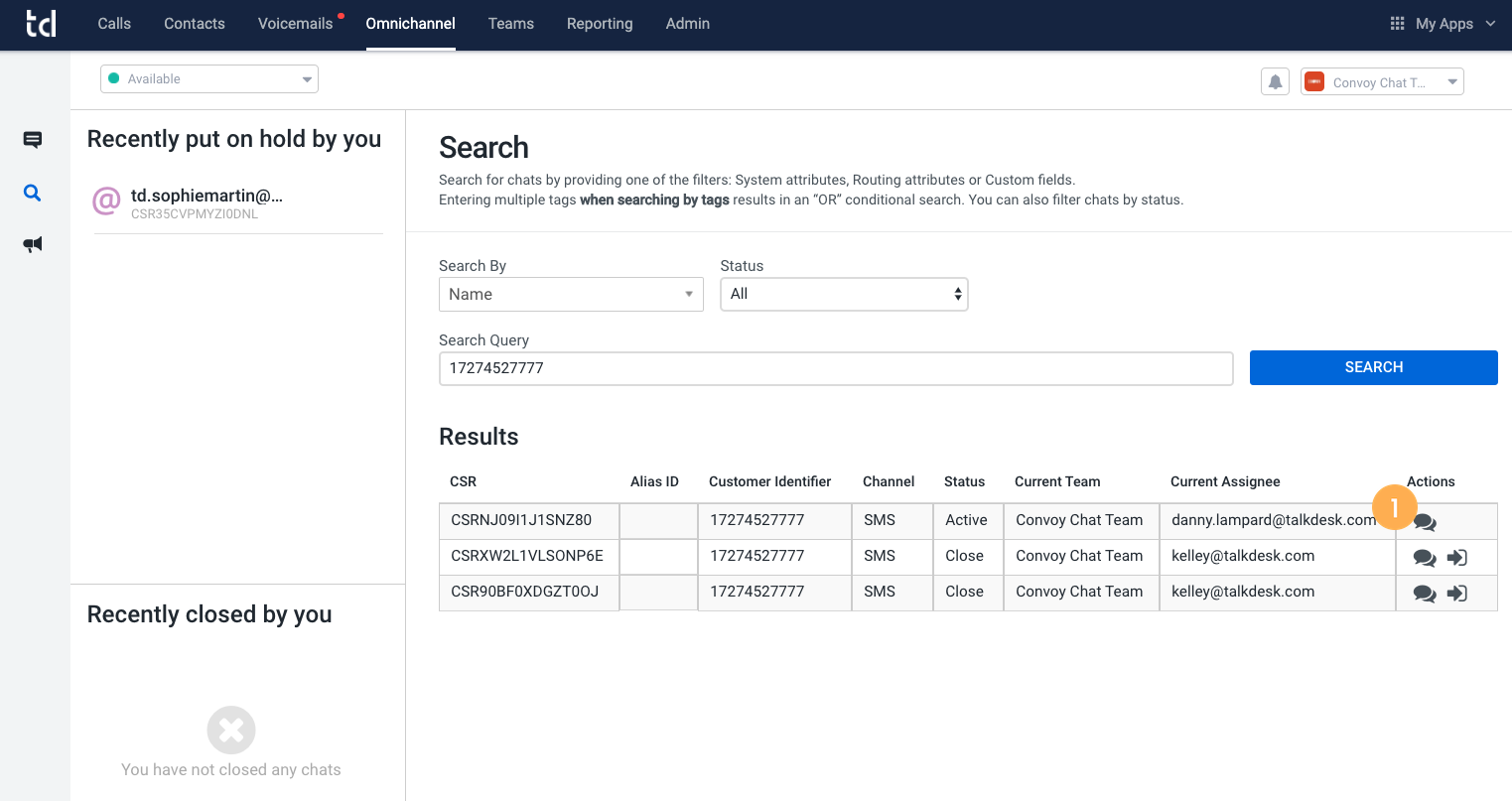Select cell CSR90BF0XDGZT0OJ
The height and width of the screenshot is (801, 1512).
529,593
